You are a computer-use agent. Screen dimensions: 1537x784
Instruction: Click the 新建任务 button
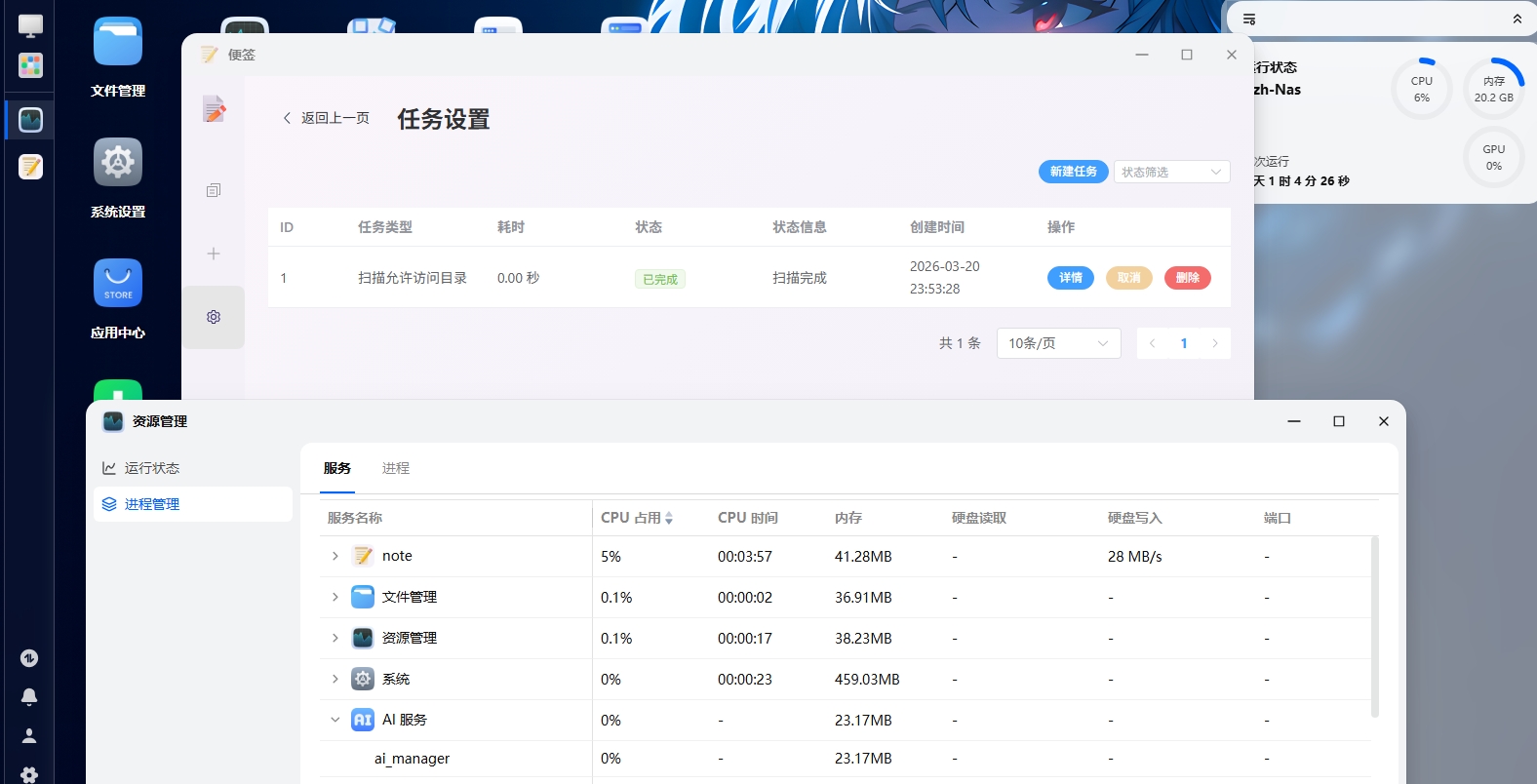point(1074,172)
